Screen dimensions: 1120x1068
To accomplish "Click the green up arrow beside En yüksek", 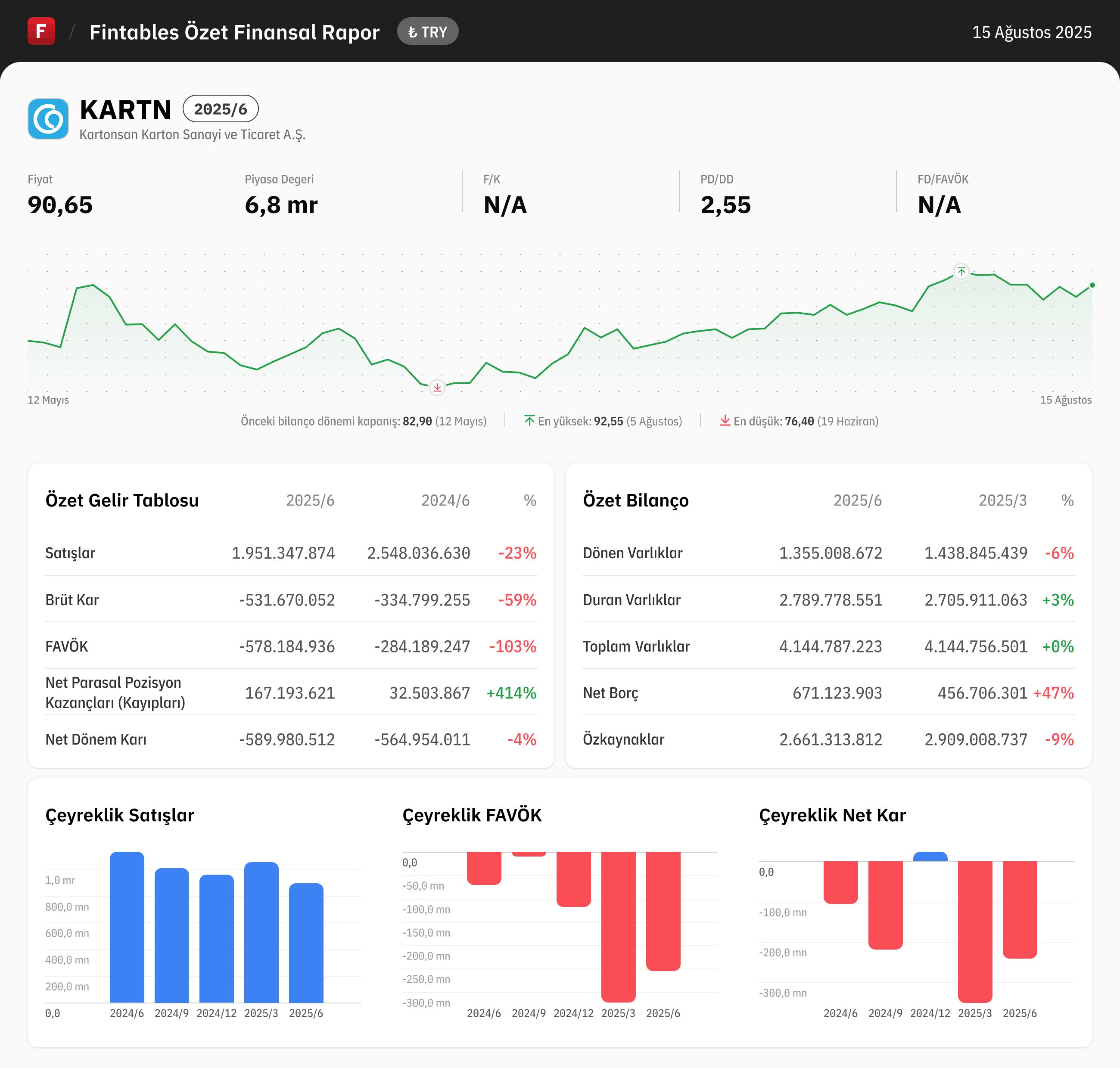I will (529, 421).
